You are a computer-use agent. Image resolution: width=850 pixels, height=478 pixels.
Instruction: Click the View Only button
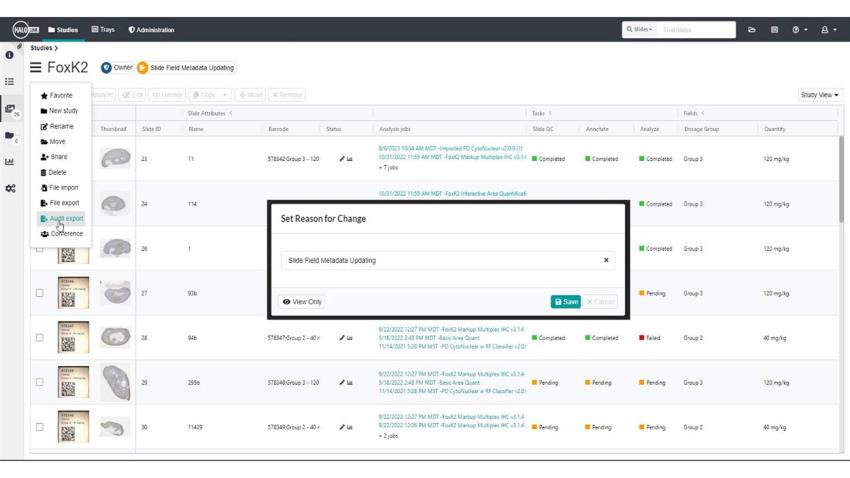[x=302, y=301]
